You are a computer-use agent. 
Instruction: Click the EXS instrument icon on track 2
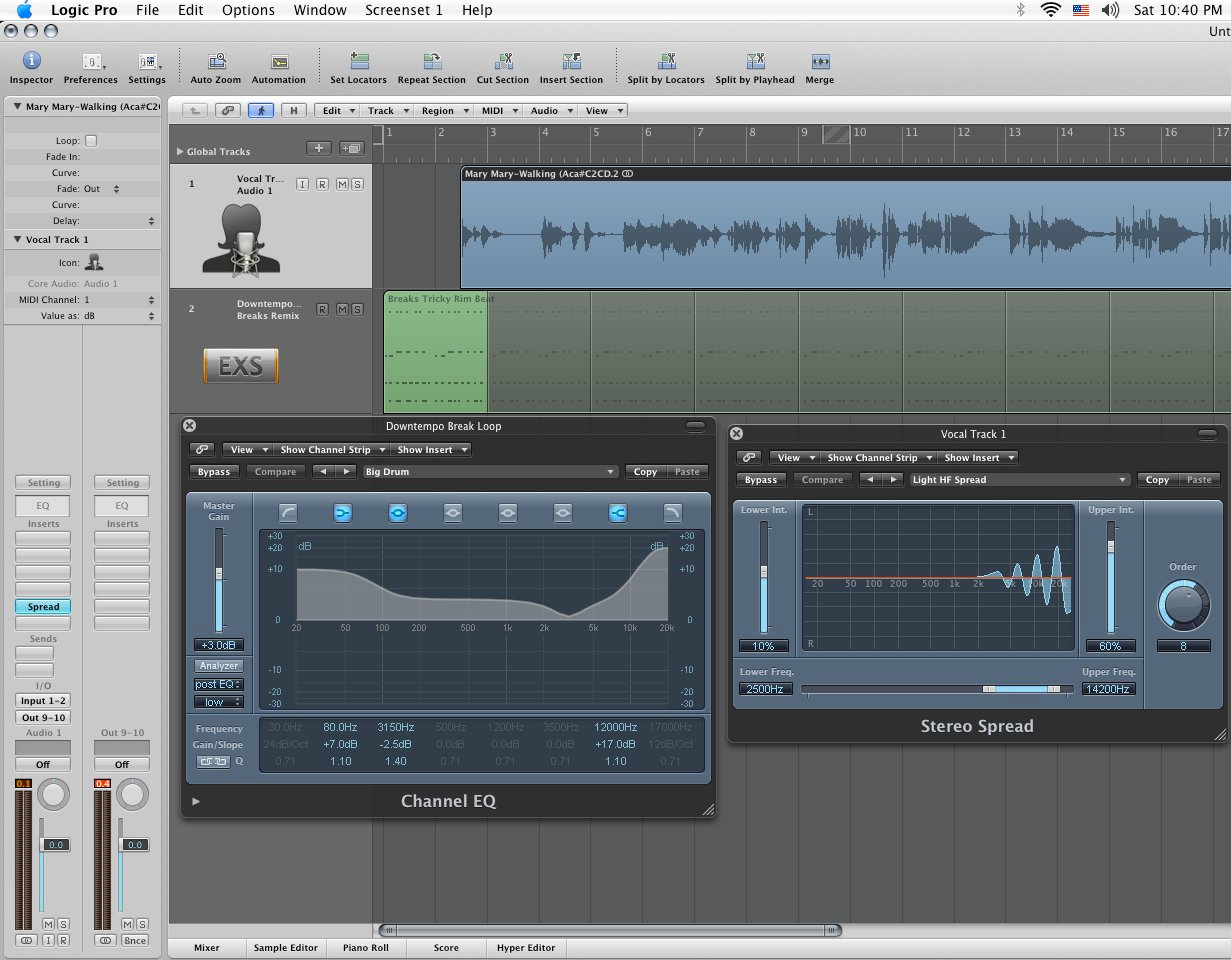pos(240,366)
